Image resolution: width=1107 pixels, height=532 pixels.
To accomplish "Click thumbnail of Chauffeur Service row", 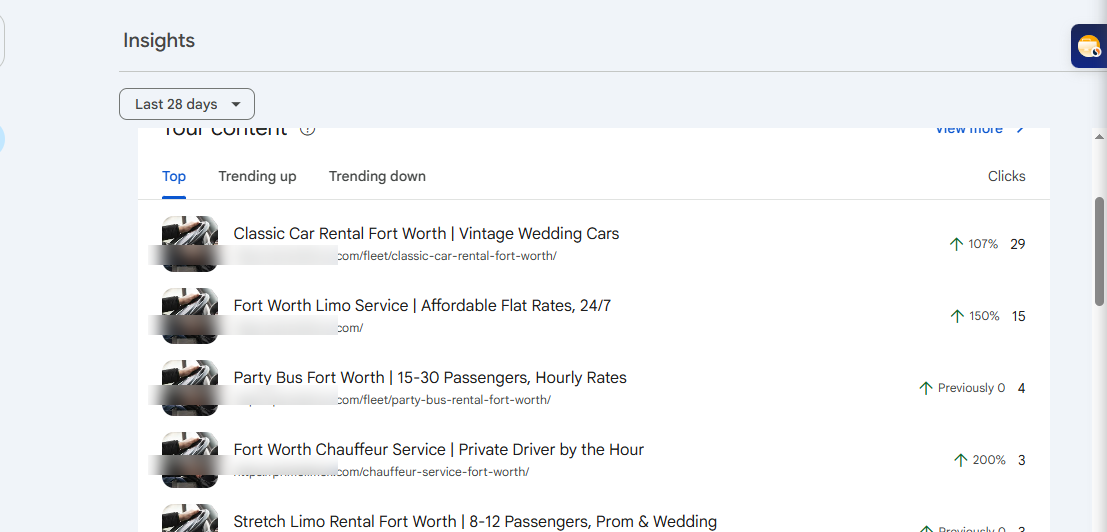I will 190,459.
